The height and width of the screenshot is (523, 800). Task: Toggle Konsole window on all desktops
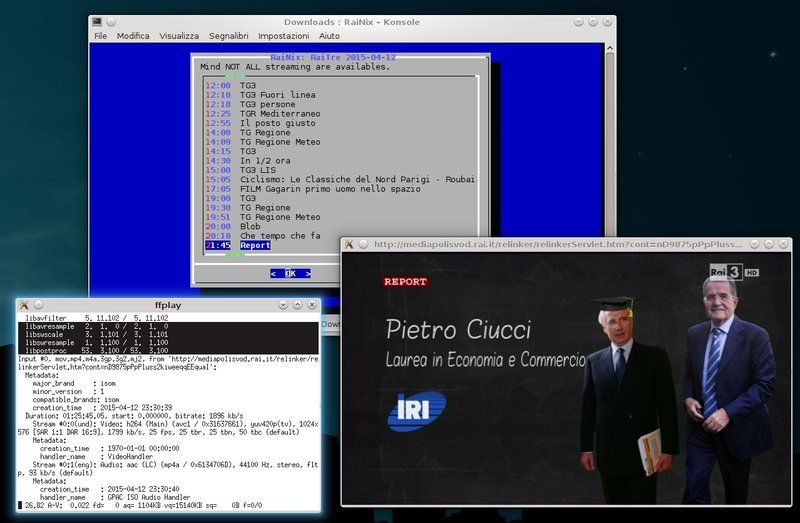112,22
